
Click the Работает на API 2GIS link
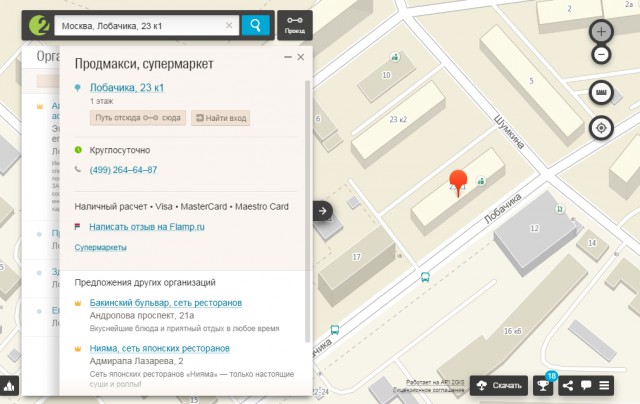click(435, 382)
